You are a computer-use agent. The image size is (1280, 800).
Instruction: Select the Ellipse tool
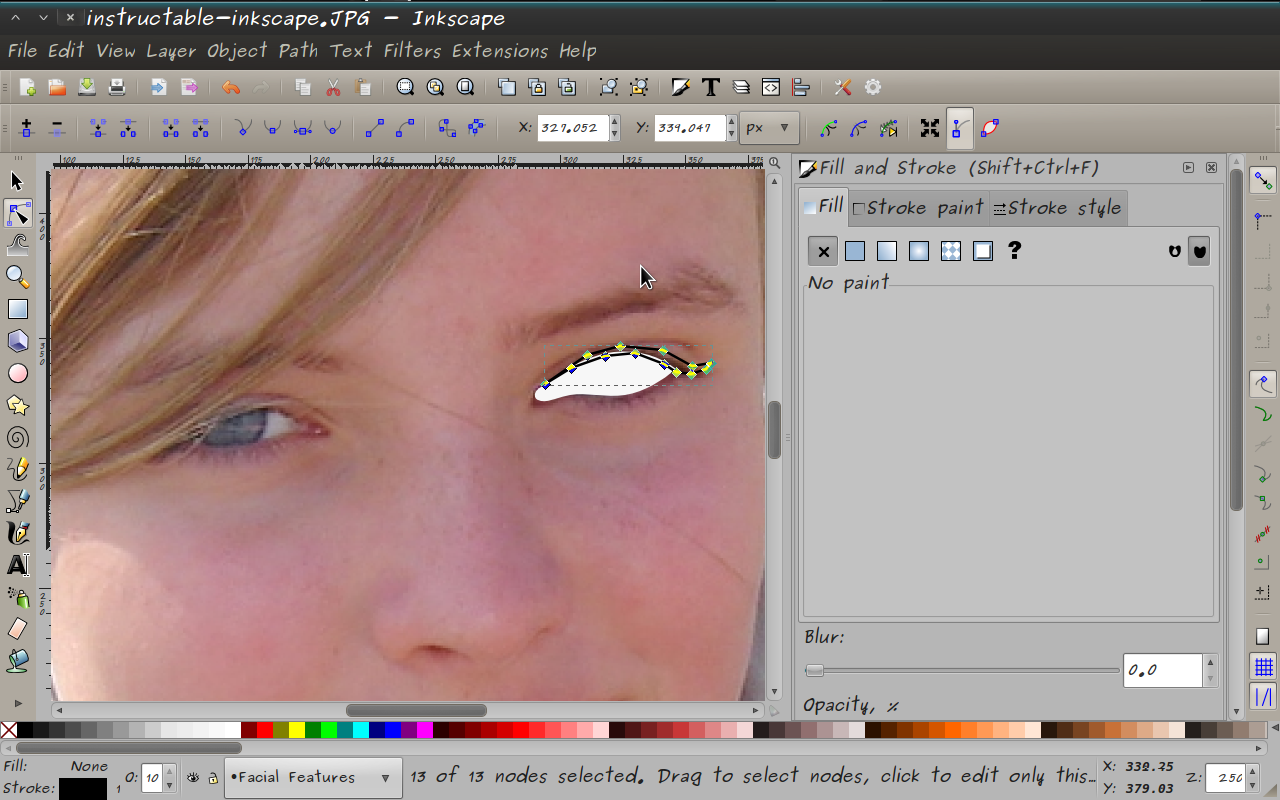click(16, 373)
